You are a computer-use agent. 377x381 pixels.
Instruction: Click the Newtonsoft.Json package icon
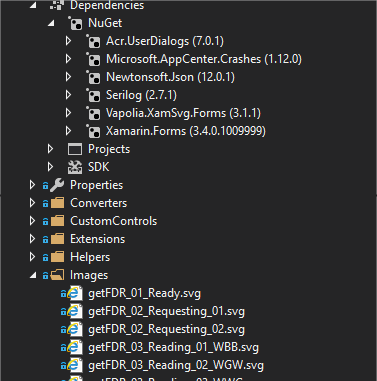93,77
